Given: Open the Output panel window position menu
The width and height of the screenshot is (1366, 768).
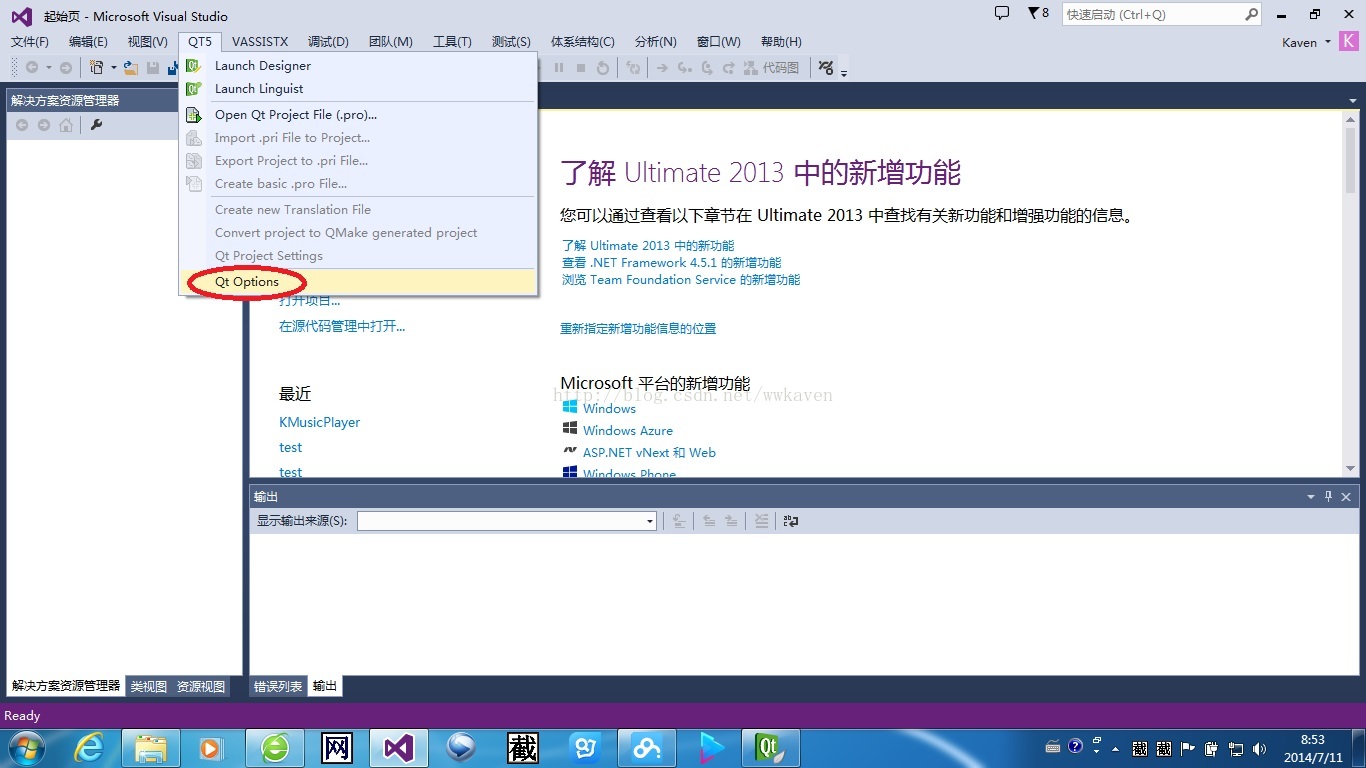Looking at the screenshot, I should 1311,496.
